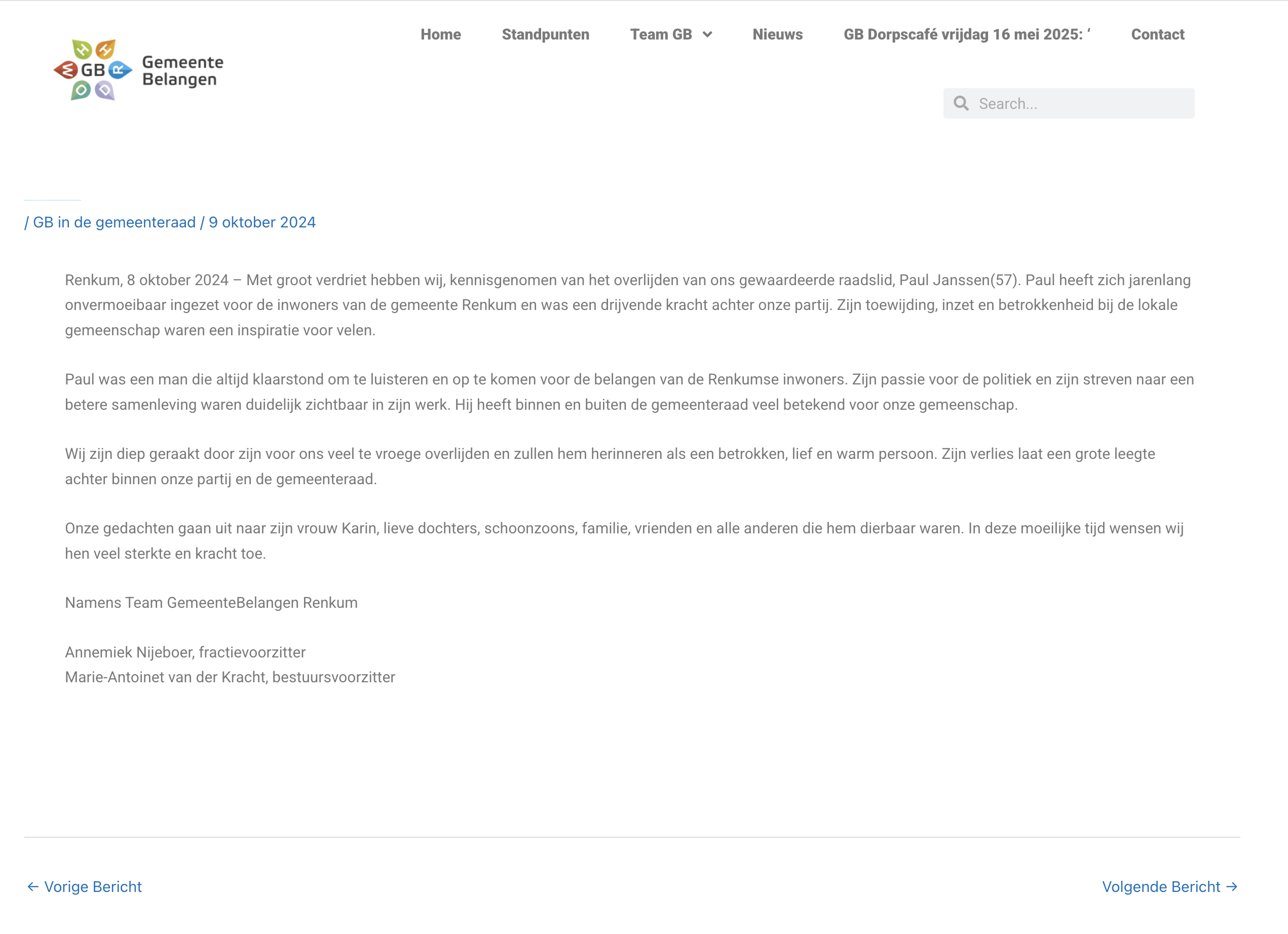
Task: Go to Vorige Bericht
Action: (x=93, y=887)
